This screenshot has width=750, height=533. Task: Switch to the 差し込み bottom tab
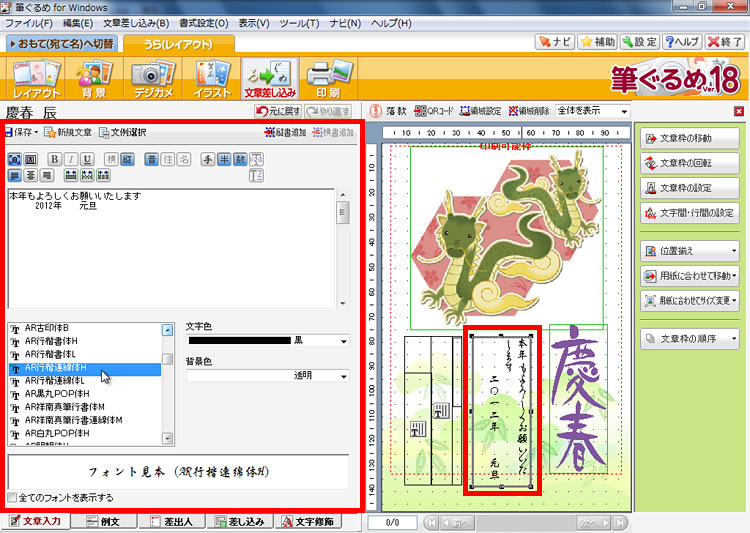(240, 522)
